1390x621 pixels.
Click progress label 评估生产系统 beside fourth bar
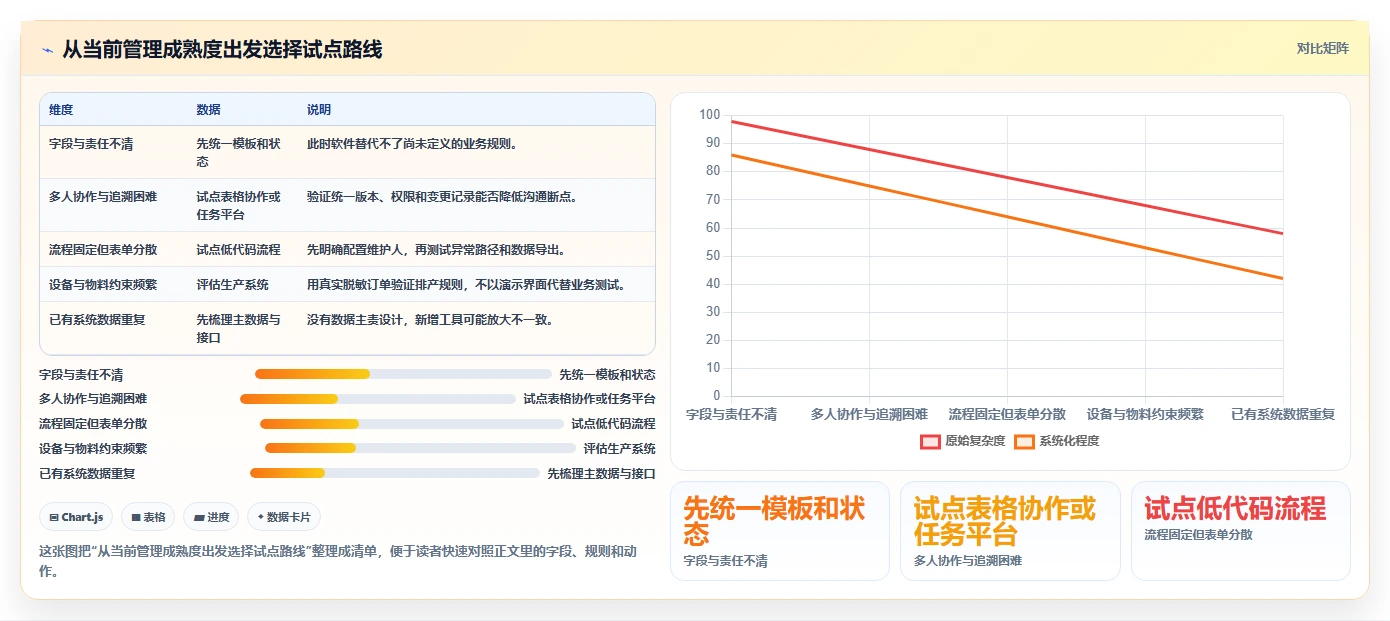coord(620,449)
